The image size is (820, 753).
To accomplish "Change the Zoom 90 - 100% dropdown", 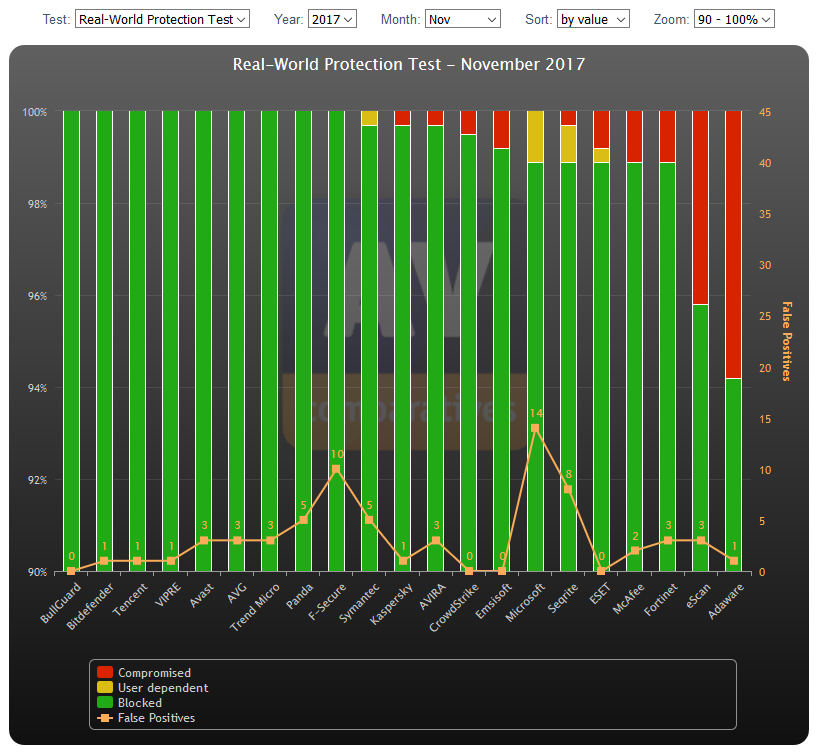I will (733, 19).
